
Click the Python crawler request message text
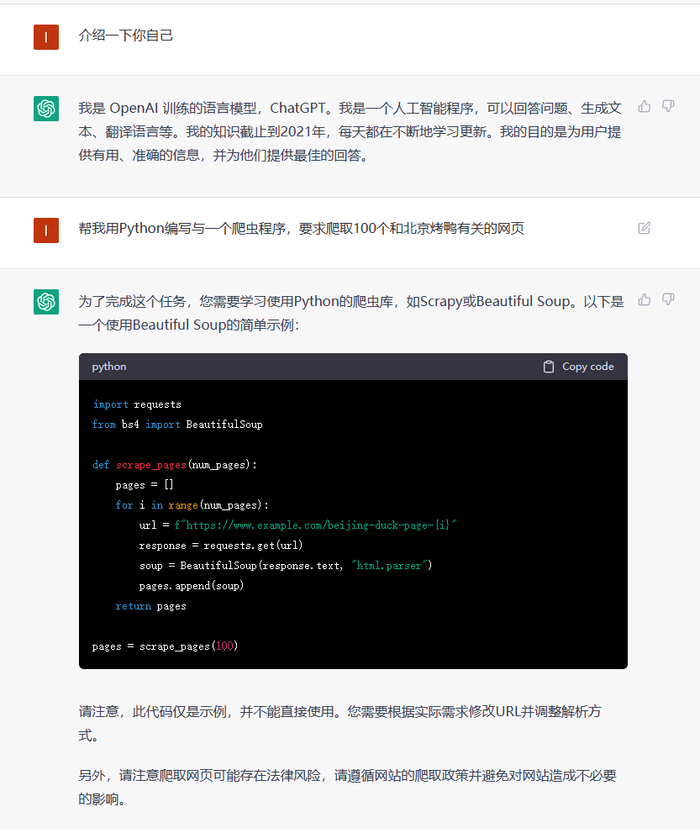pos(301,228)
